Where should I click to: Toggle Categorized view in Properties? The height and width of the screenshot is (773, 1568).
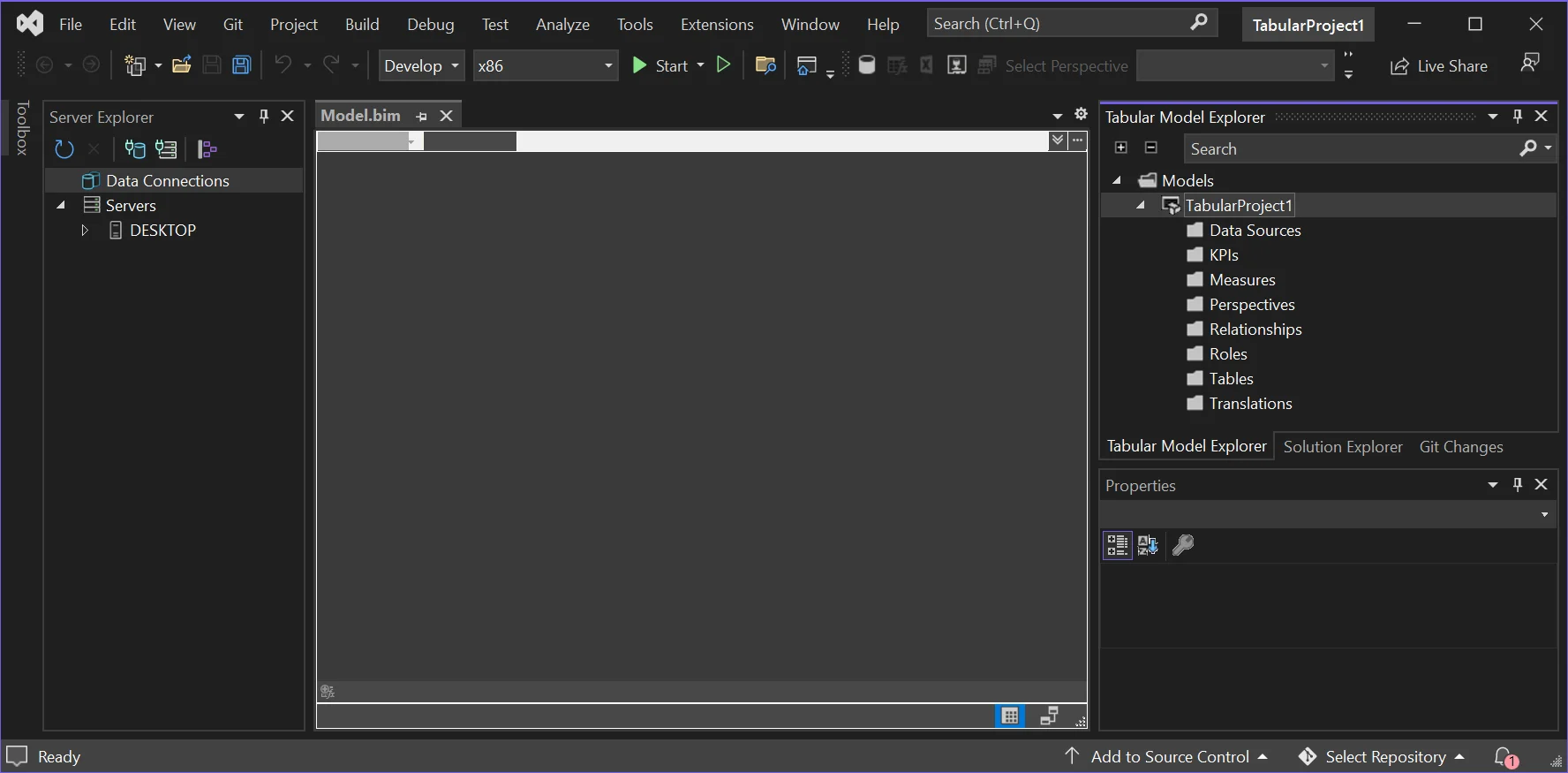[1117, 545]
